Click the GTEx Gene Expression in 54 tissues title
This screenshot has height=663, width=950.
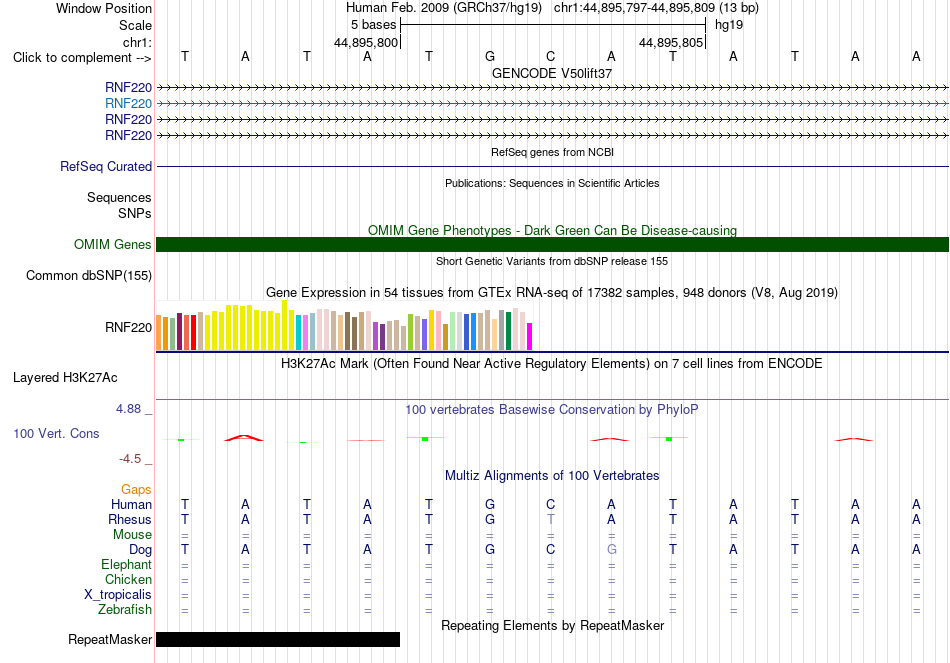[x=552, y=293]
